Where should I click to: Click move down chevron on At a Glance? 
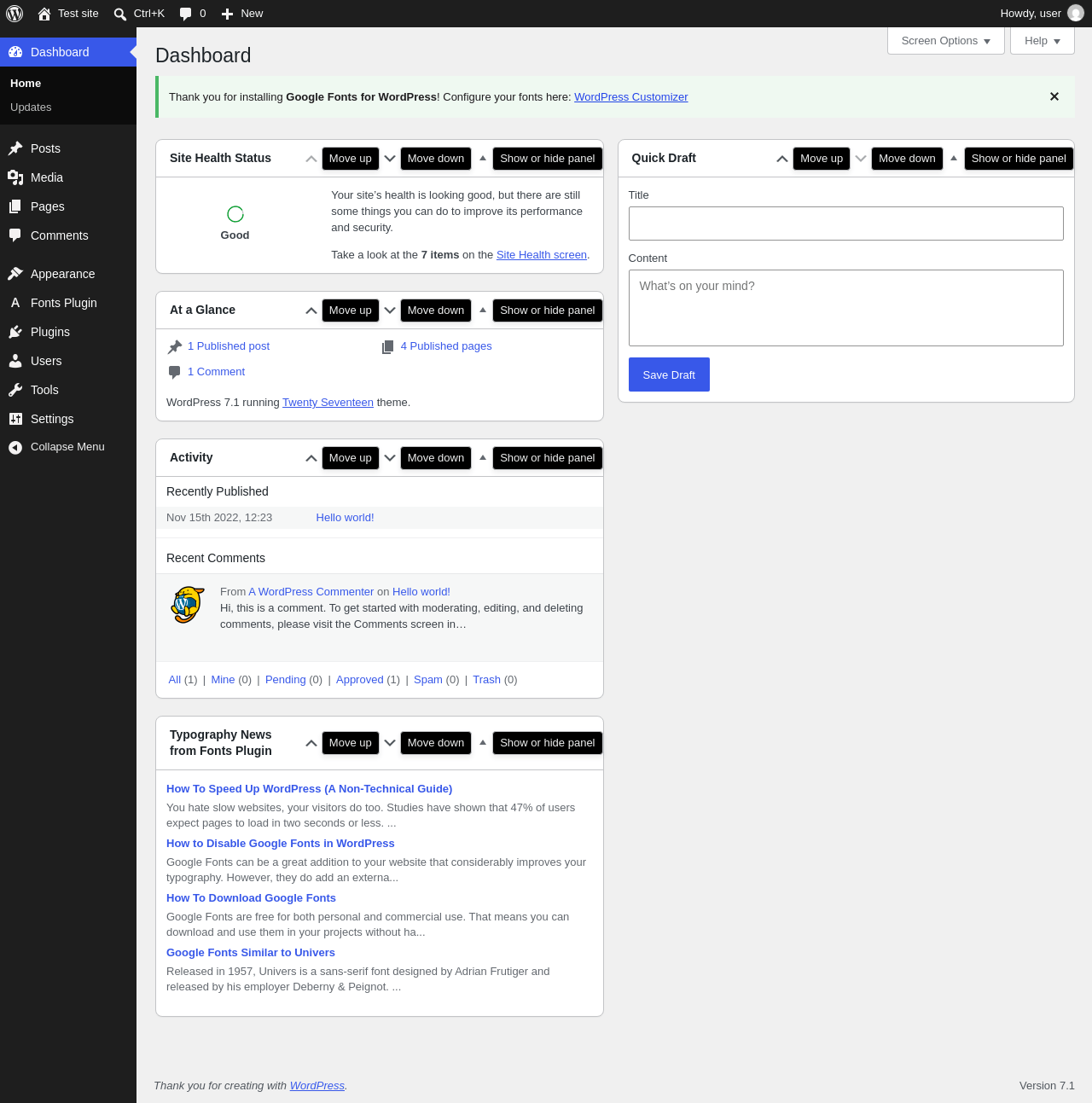click(390, 311)
